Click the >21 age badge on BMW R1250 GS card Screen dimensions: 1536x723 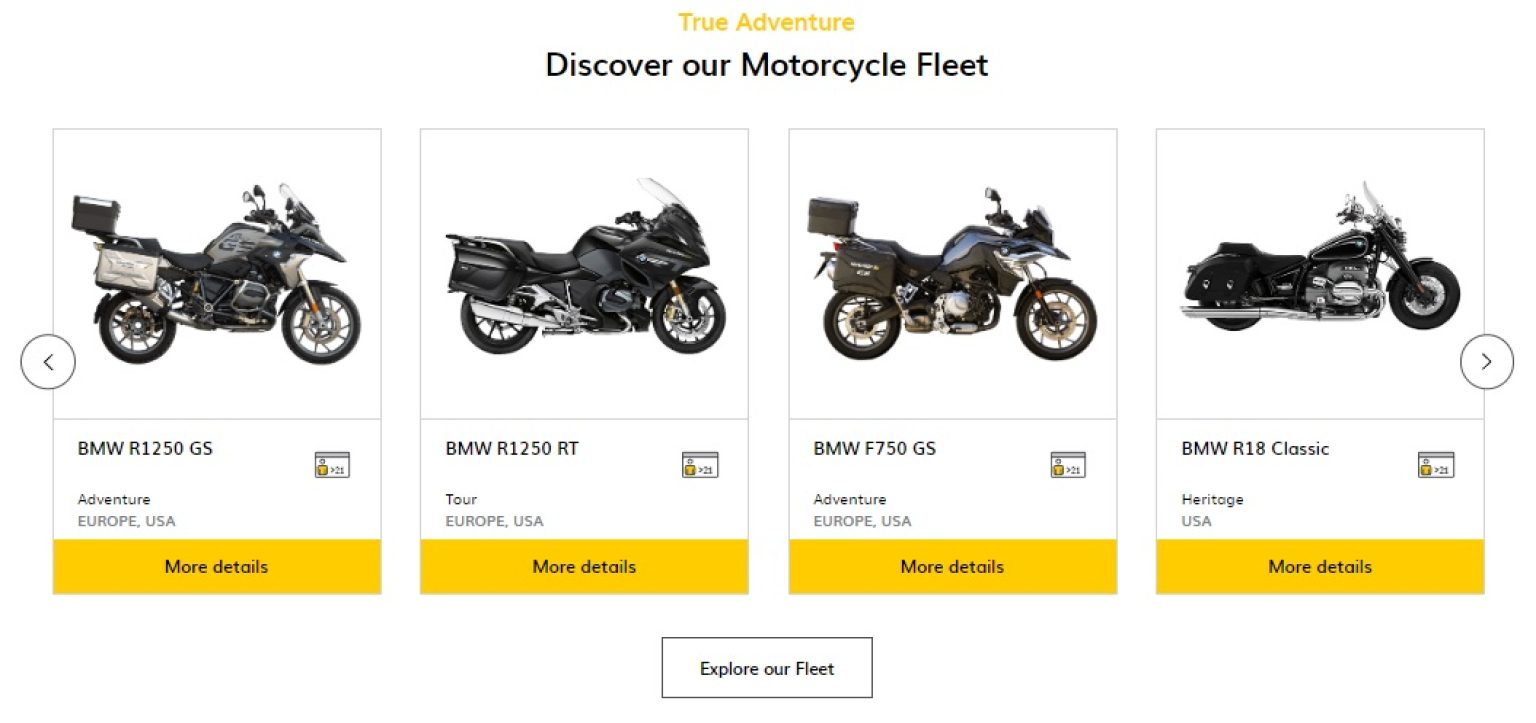click(330, 464)
